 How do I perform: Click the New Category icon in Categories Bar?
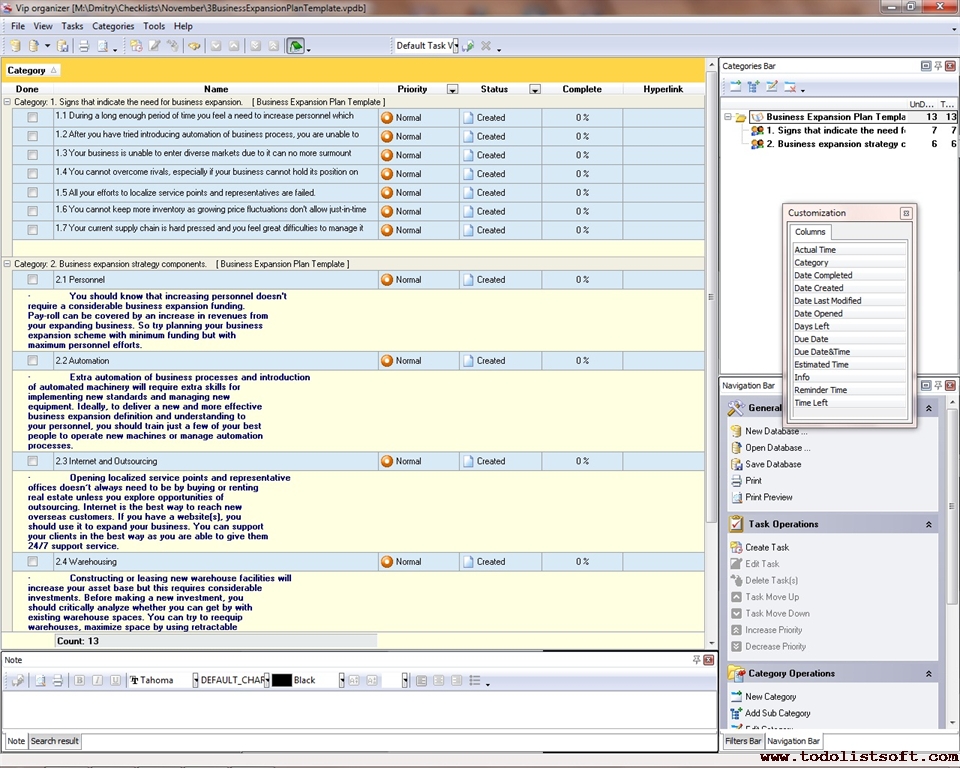pos(735,88)
